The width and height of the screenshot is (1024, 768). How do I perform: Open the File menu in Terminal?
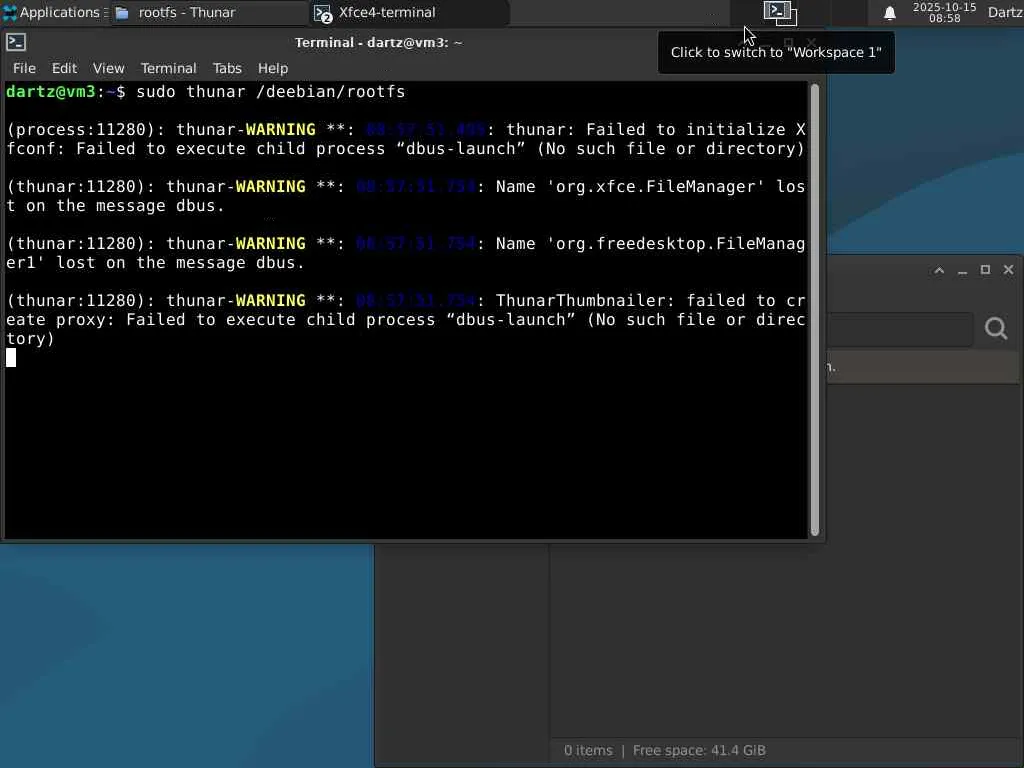[24, 68]
